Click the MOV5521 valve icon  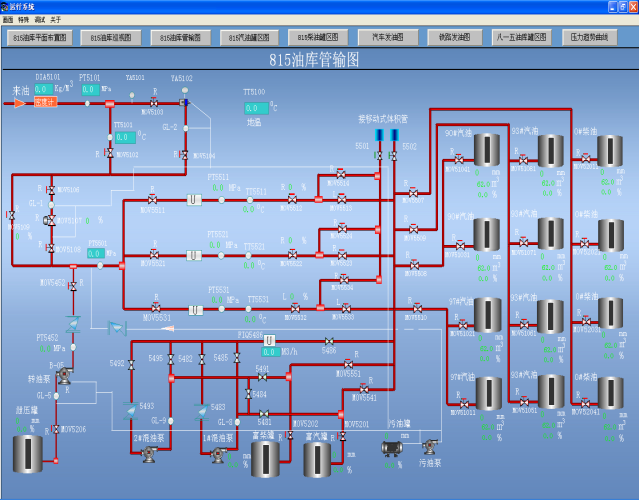click(x=155, y=255)
